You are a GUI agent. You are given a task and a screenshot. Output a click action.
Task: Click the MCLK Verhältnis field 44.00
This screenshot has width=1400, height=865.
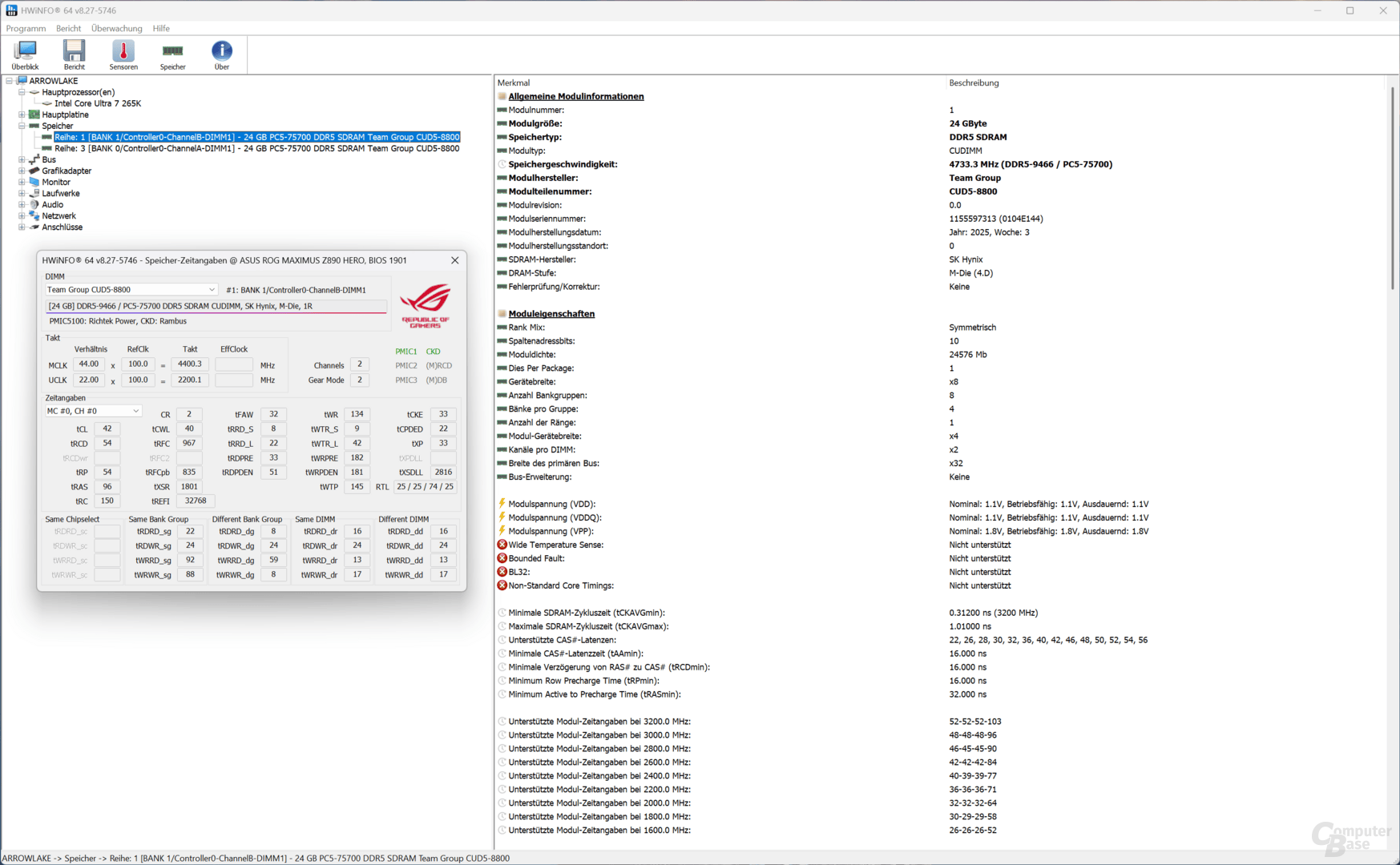[88, 364]
